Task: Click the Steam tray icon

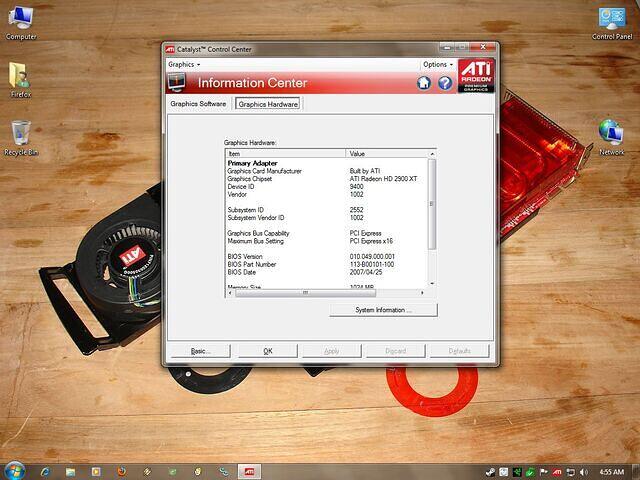Action: pos(490,472)
